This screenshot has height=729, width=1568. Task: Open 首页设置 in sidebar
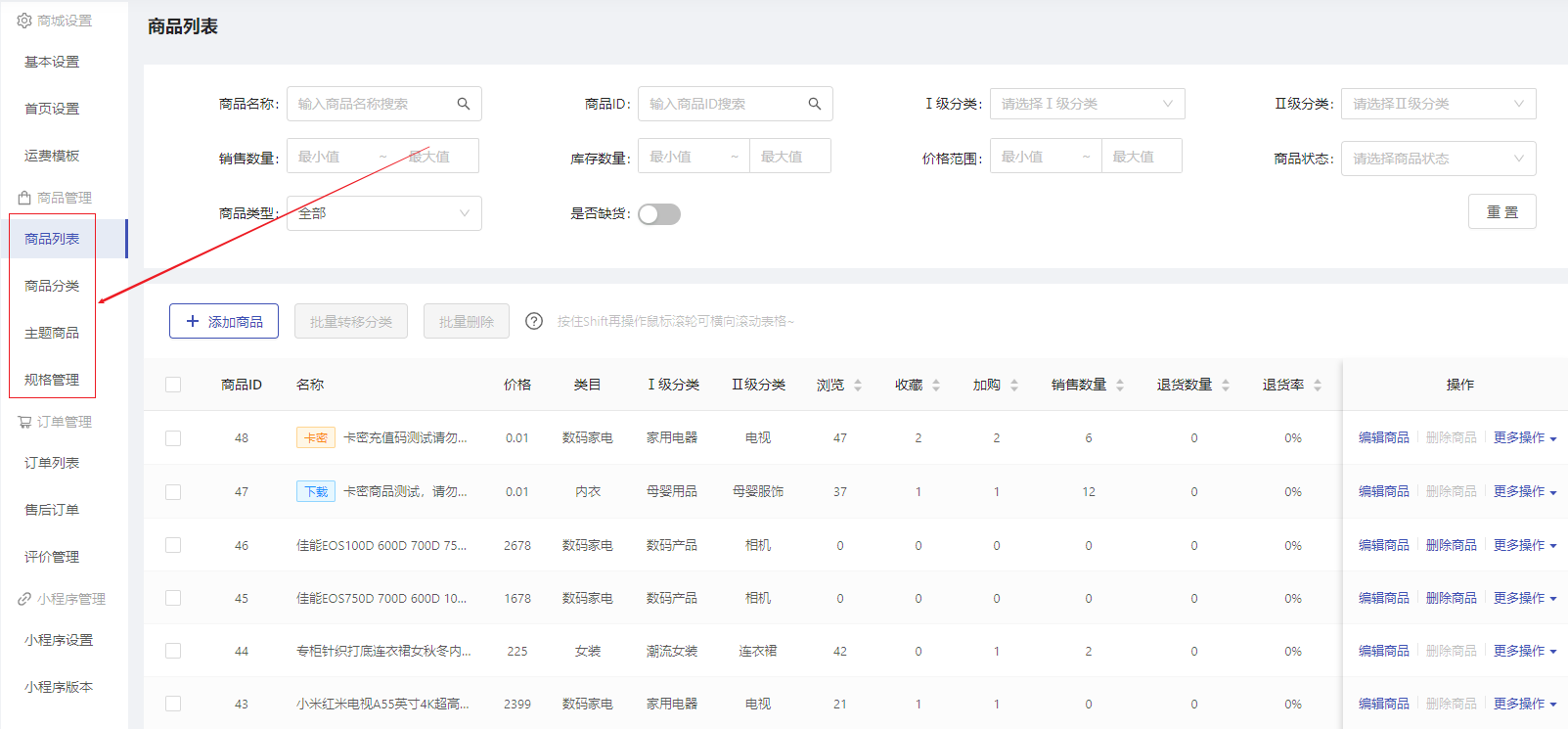pos(52,109)
